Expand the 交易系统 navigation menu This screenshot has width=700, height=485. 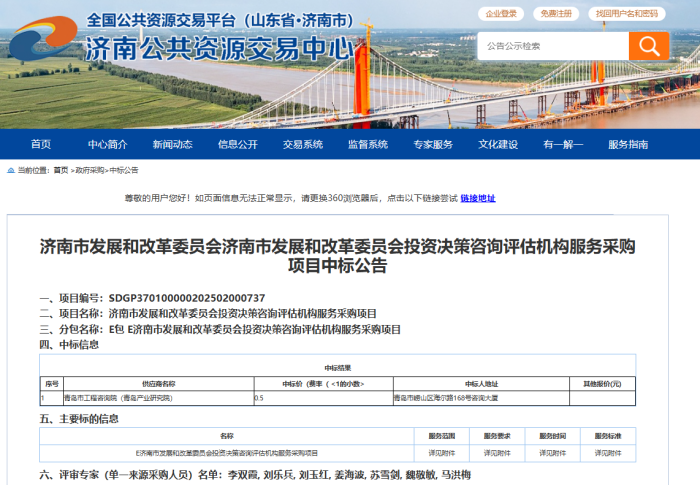tap(303, 144)
